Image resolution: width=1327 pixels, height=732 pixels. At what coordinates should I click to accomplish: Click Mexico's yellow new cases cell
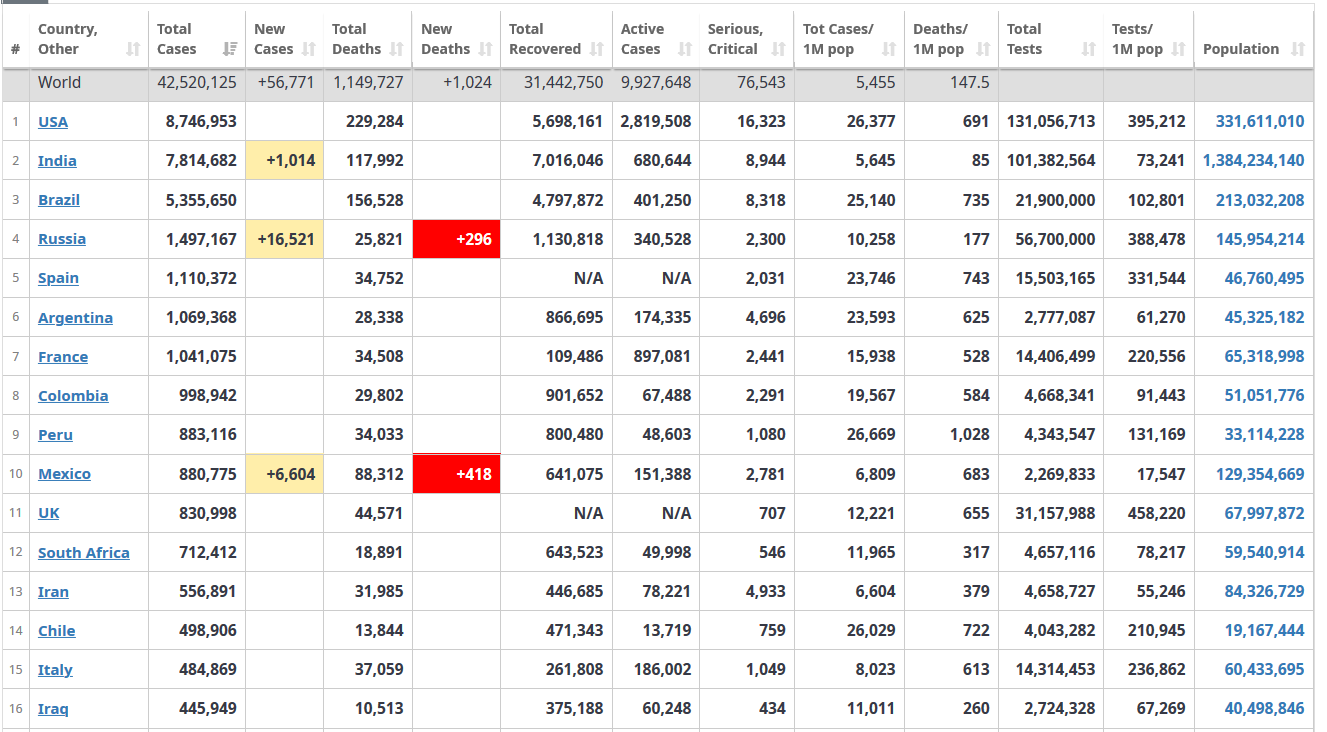(285, 474)
